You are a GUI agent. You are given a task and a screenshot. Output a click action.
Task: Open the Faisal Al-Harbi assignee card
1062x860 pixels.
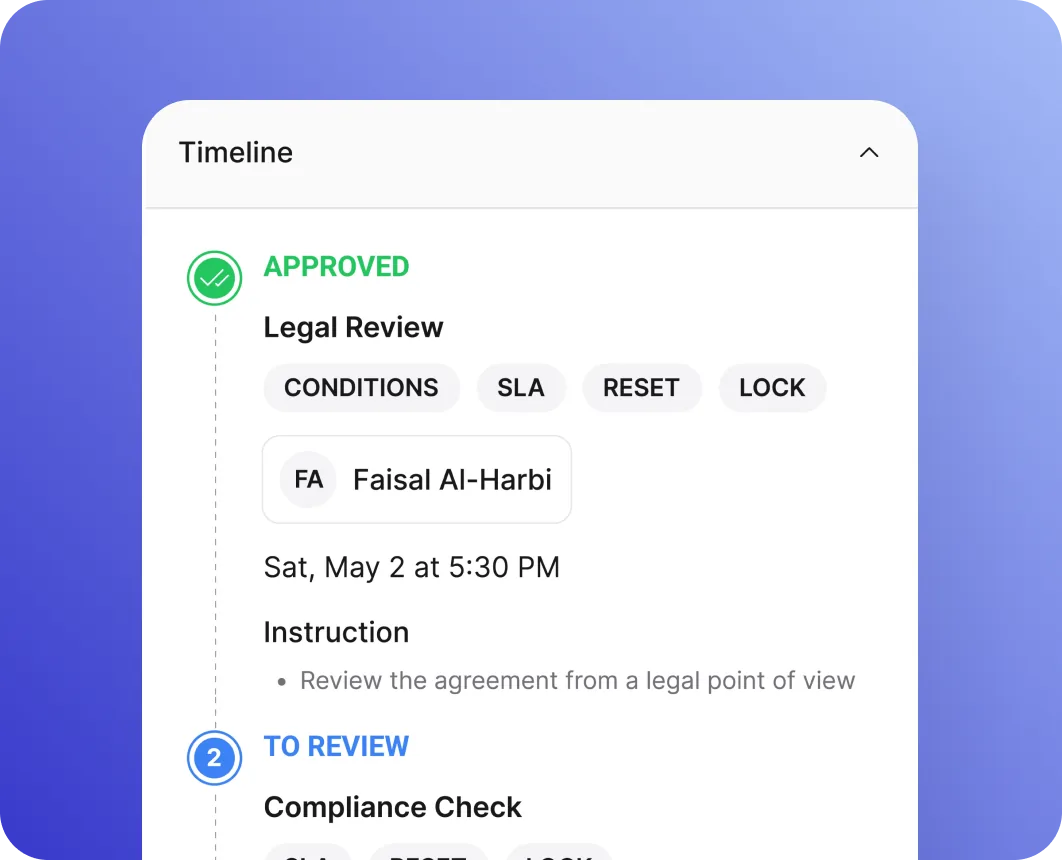[x=417, y=479]
